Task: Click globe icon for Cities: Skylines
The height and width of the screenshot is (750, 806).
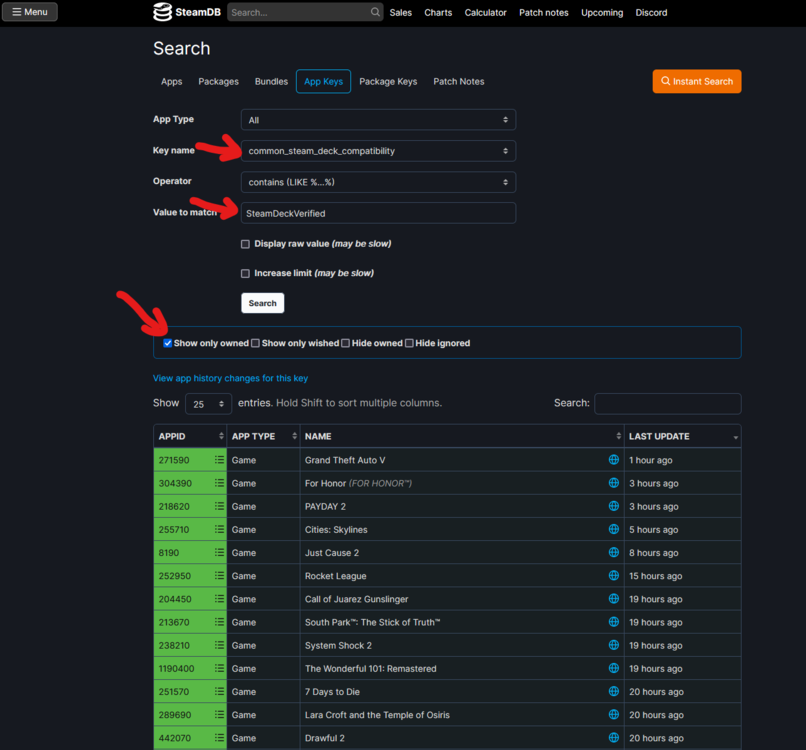Action: tap(614, 530)
